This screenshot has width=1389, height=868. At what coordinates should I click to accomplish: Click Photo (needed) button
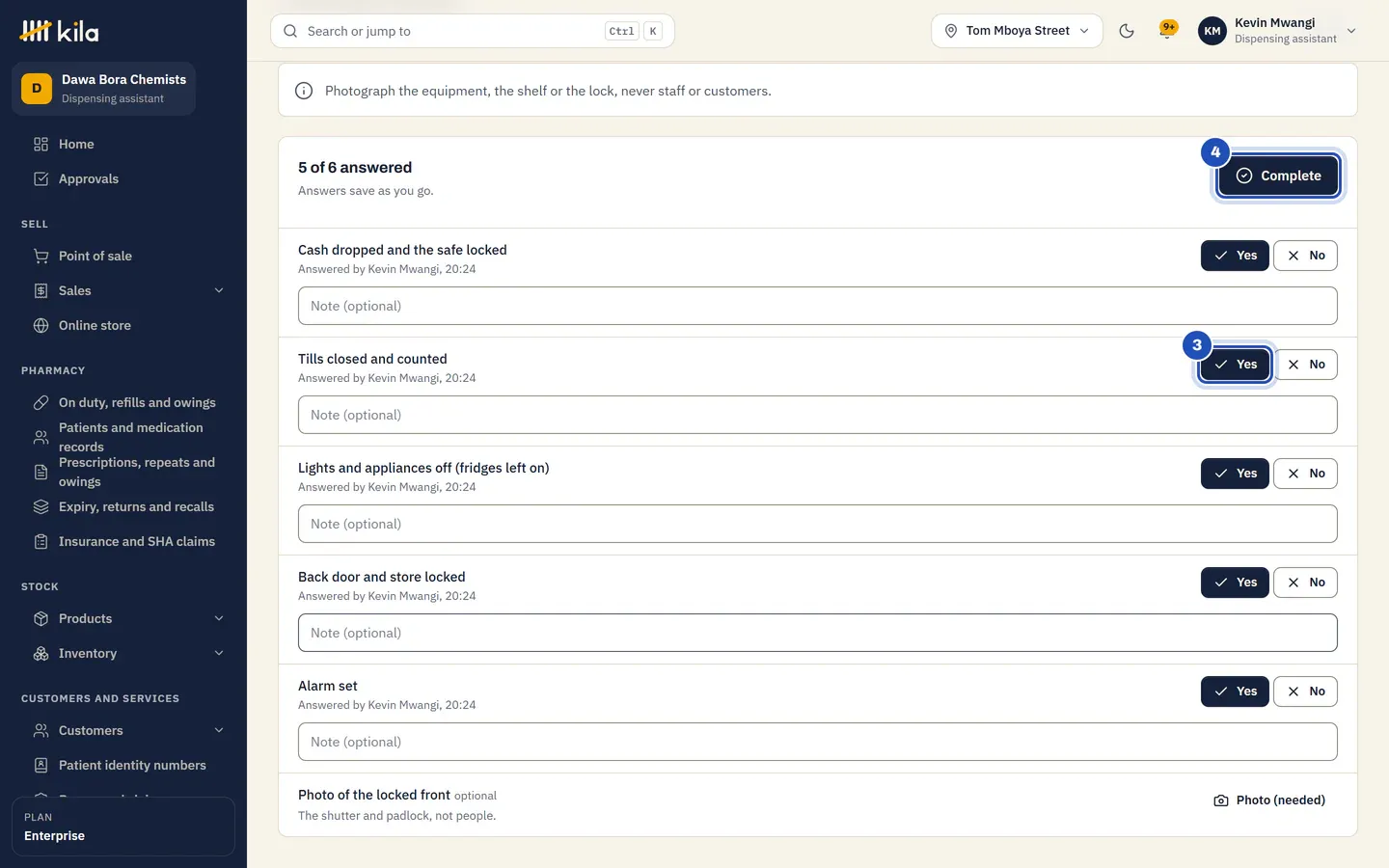[x=1269, y=800]
